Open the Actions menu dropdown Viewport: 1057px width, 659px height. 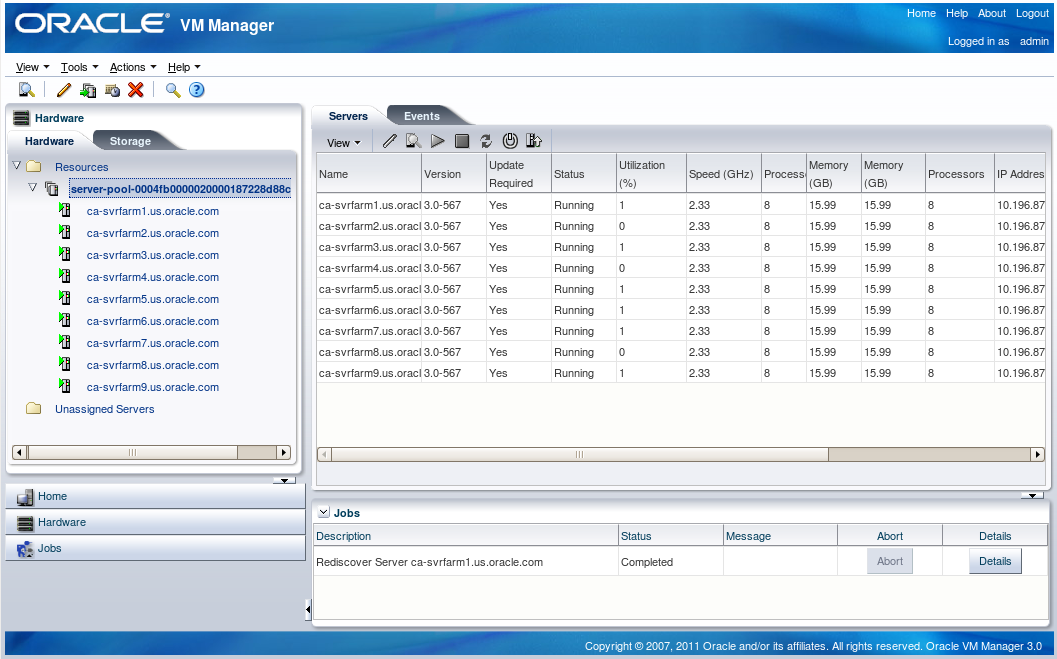point(133,67)
